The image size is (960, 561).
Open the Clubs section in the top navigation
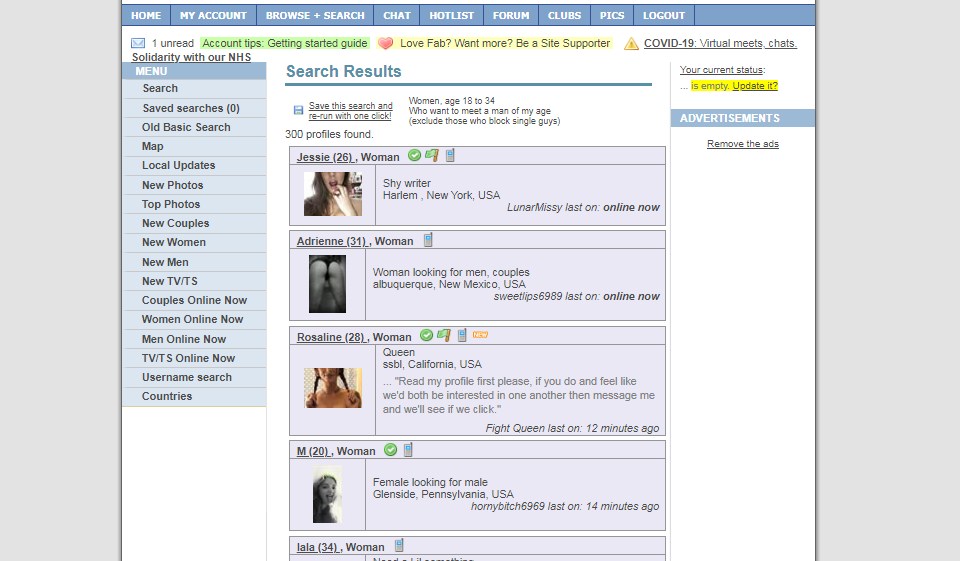point(564,16)
